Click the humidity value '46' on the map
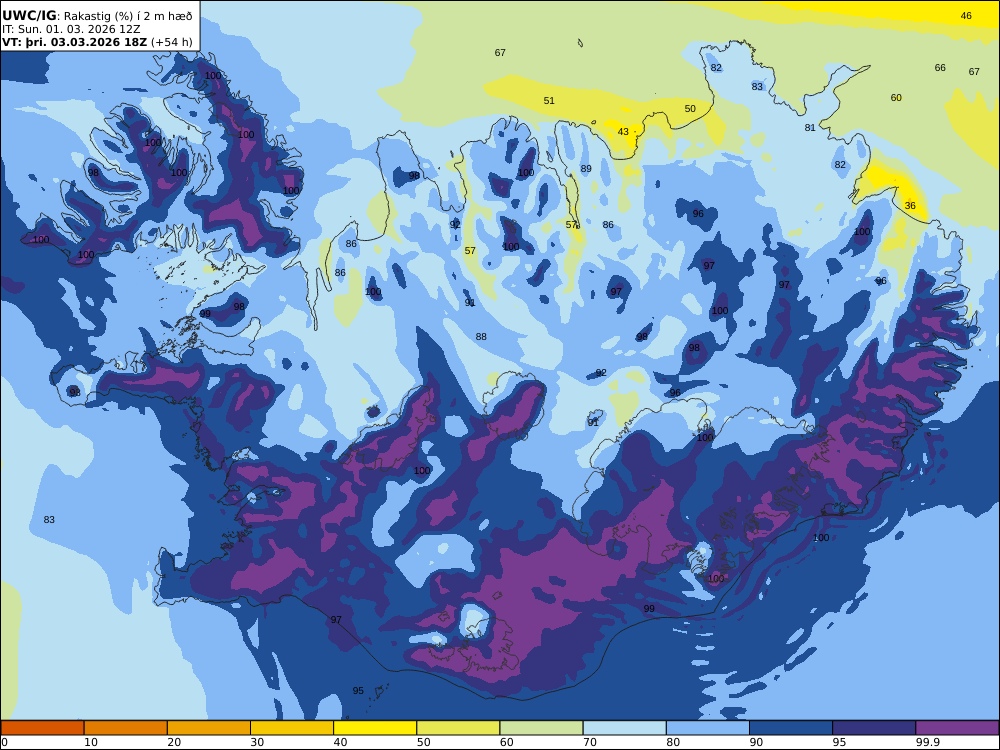This screenshot has height=750, width=1000. pos(966,15)
